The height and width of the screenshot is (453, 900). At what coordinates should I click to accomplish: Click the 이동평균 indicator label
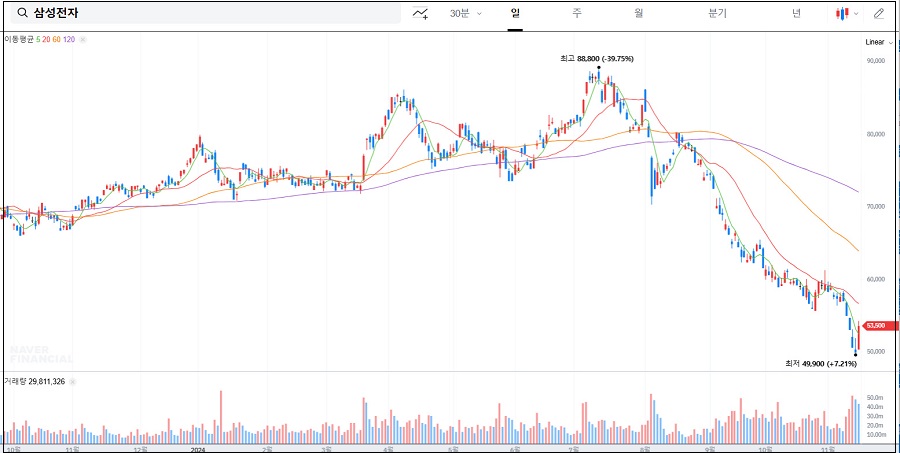[19, 39]
